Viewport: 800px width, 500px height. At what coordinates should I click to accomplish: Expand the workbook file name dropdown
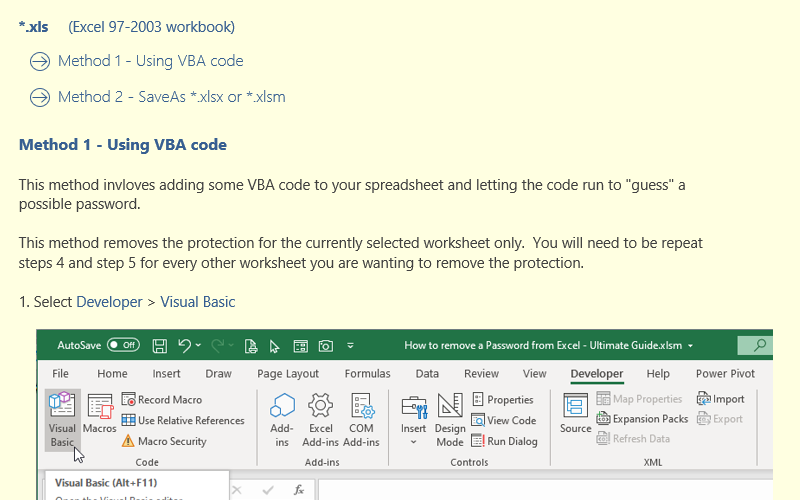[x=690, y=346]
